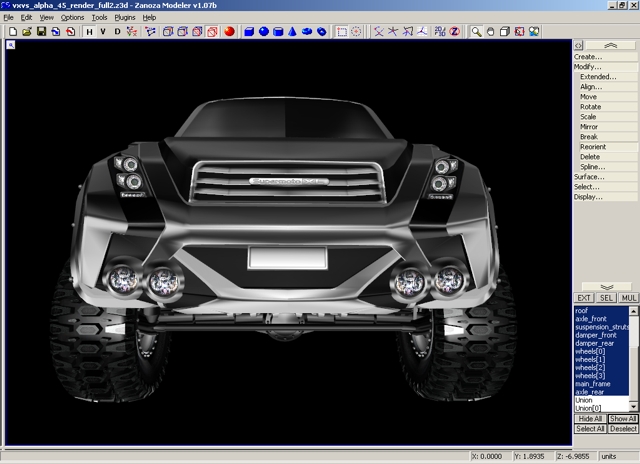This screenshot has width=640, height=464.
Task: Select the hand pan tool
Action: pyautogui.click(x=491, y=32)
